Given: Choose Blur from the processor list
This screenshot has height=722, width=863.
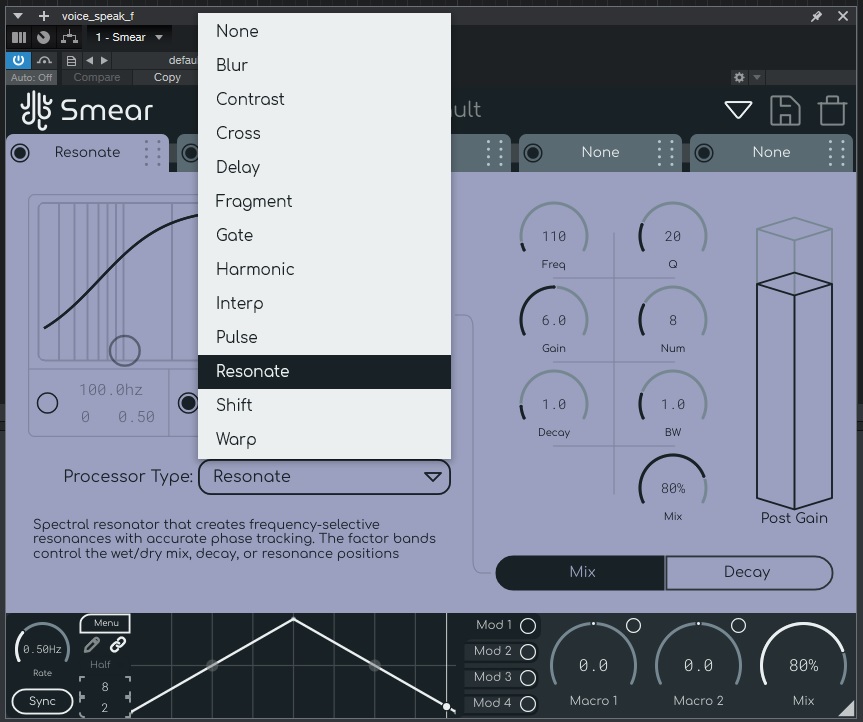Looking at the screenshot, I should pyautogui.click(x=324, y=65).
